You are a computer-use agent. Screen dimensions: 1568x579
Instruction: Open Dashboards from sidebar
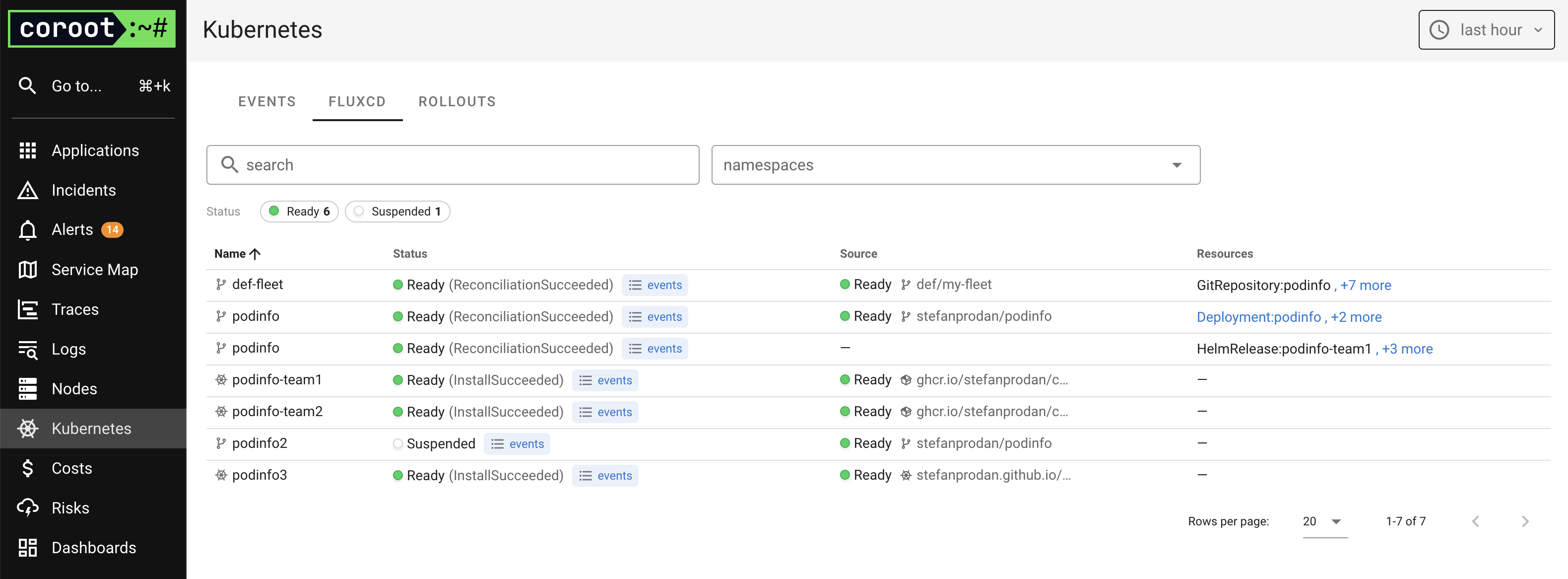tap(93, 547)
